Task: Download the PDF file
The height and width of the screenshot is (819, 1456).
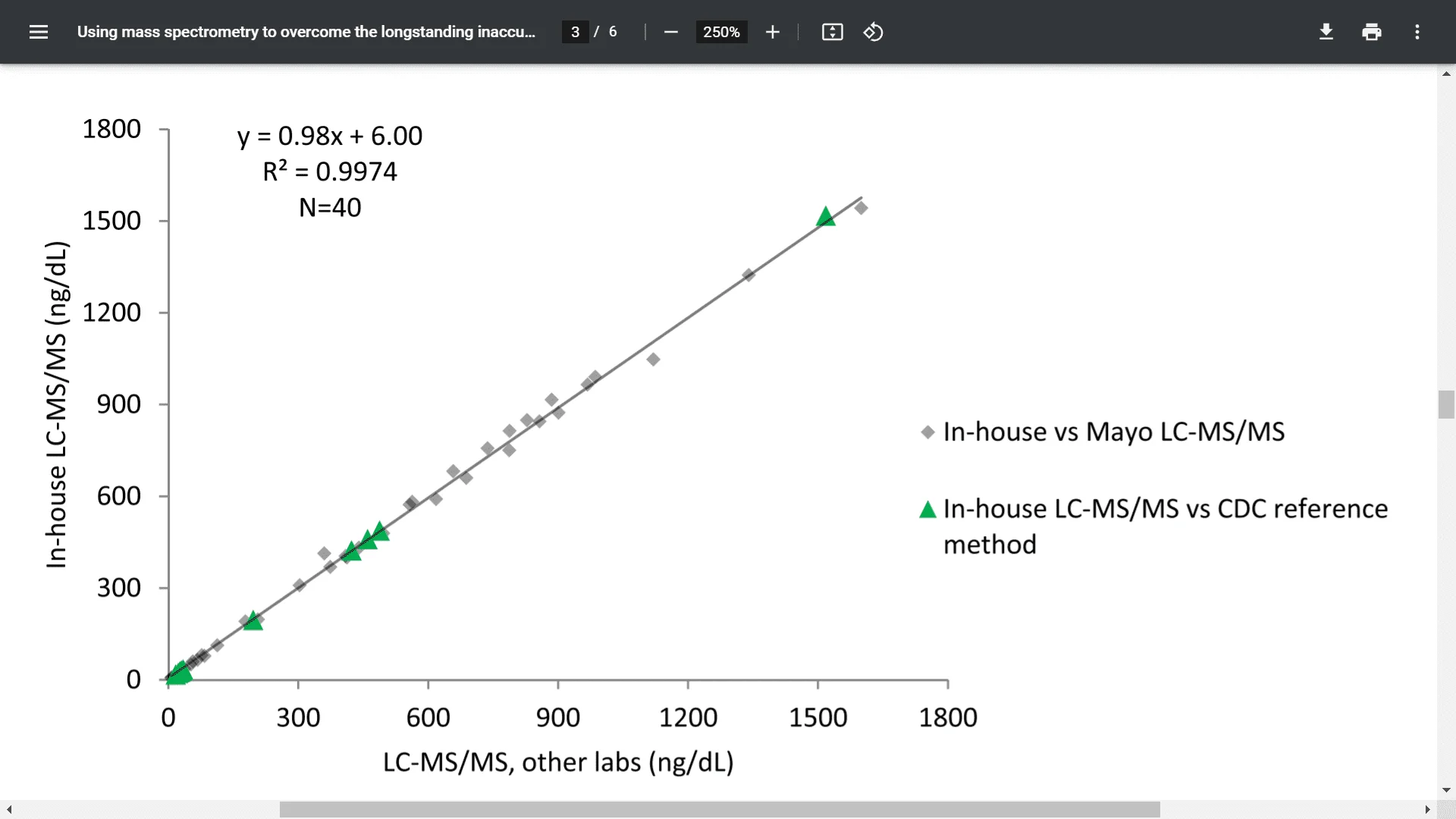Action: click(1326, 32)
